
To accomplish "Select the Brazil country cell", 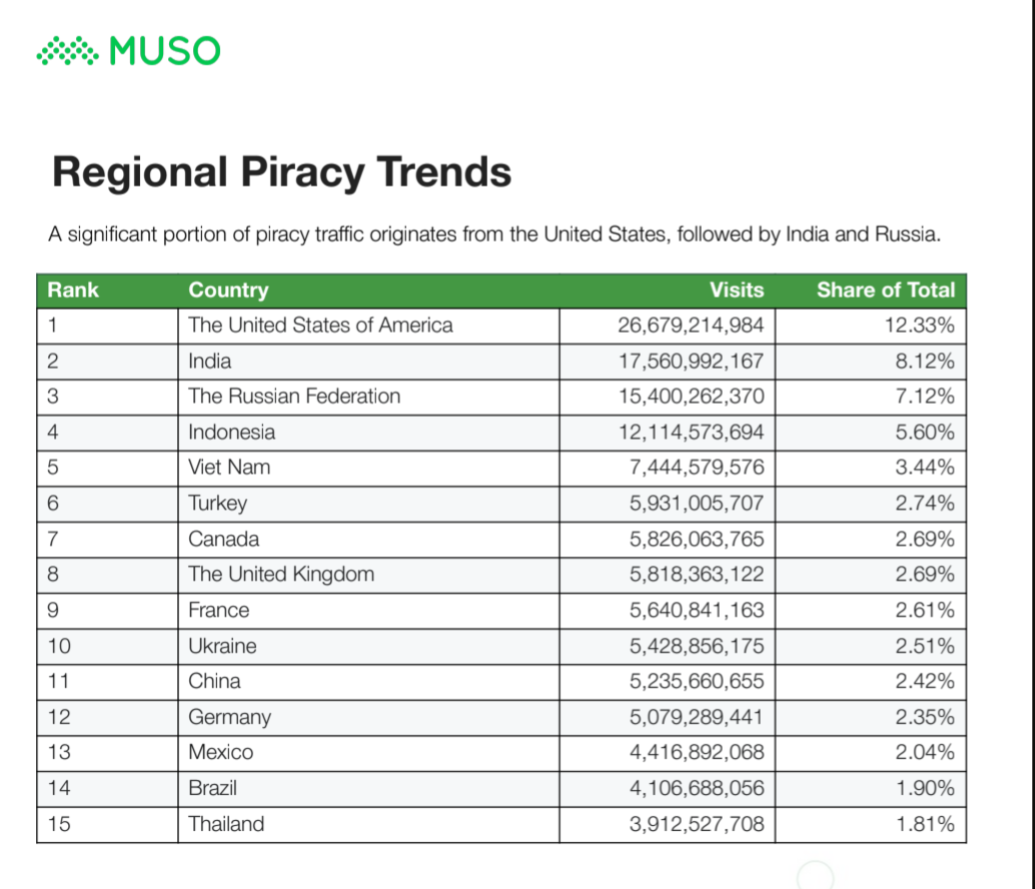I will point(212,788).
